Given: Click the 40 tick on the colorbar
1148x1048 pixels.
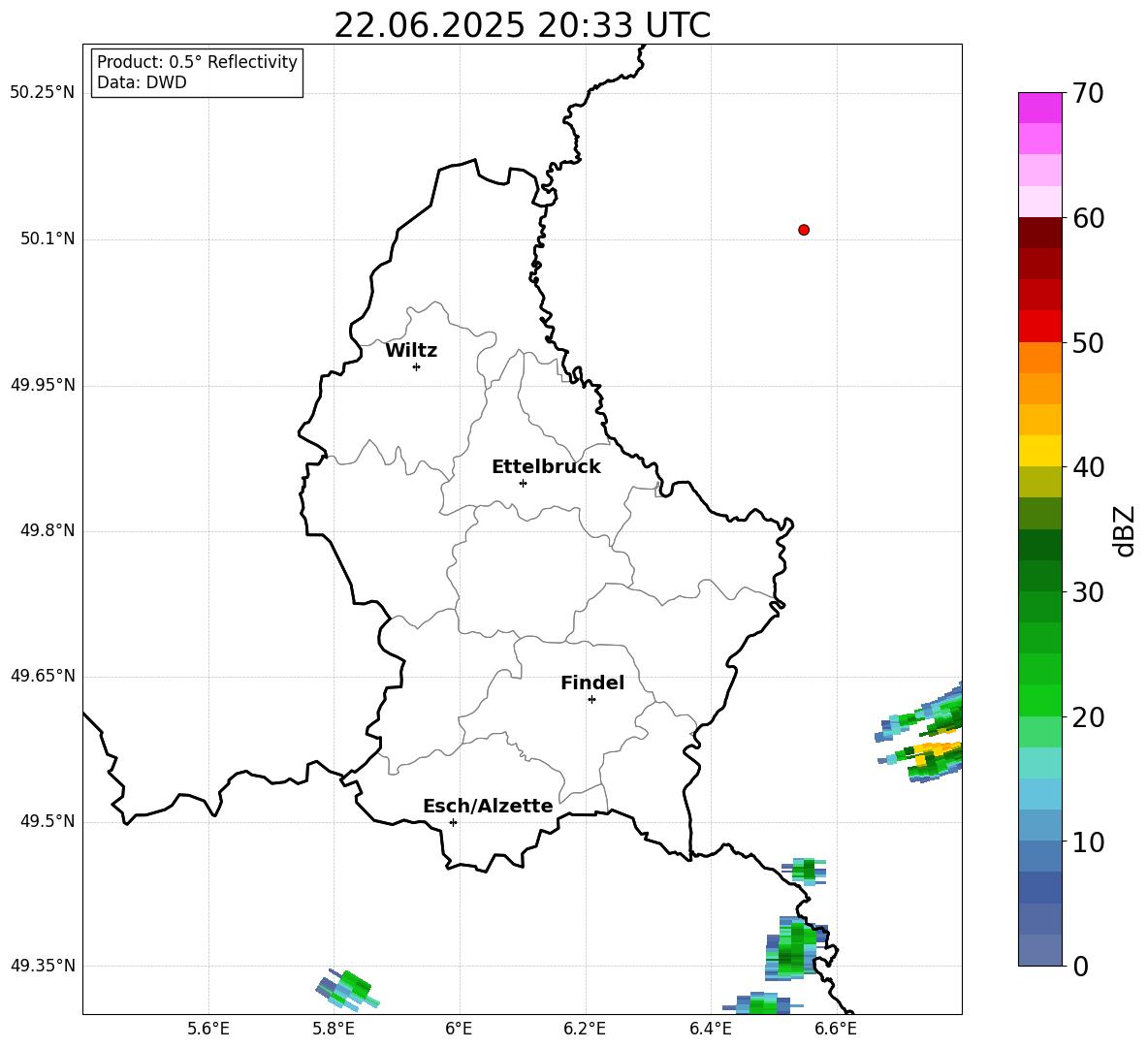Looking at the screenshot, I should (x=1089, y=467).
